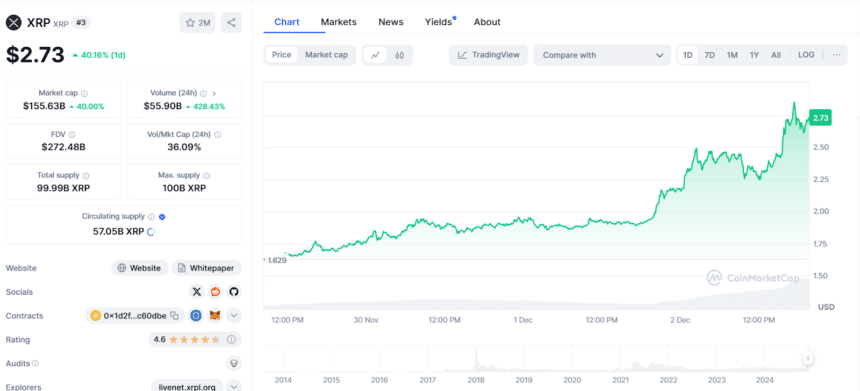
Task: Open the GitHub social icon
Action: pos(234,292)
